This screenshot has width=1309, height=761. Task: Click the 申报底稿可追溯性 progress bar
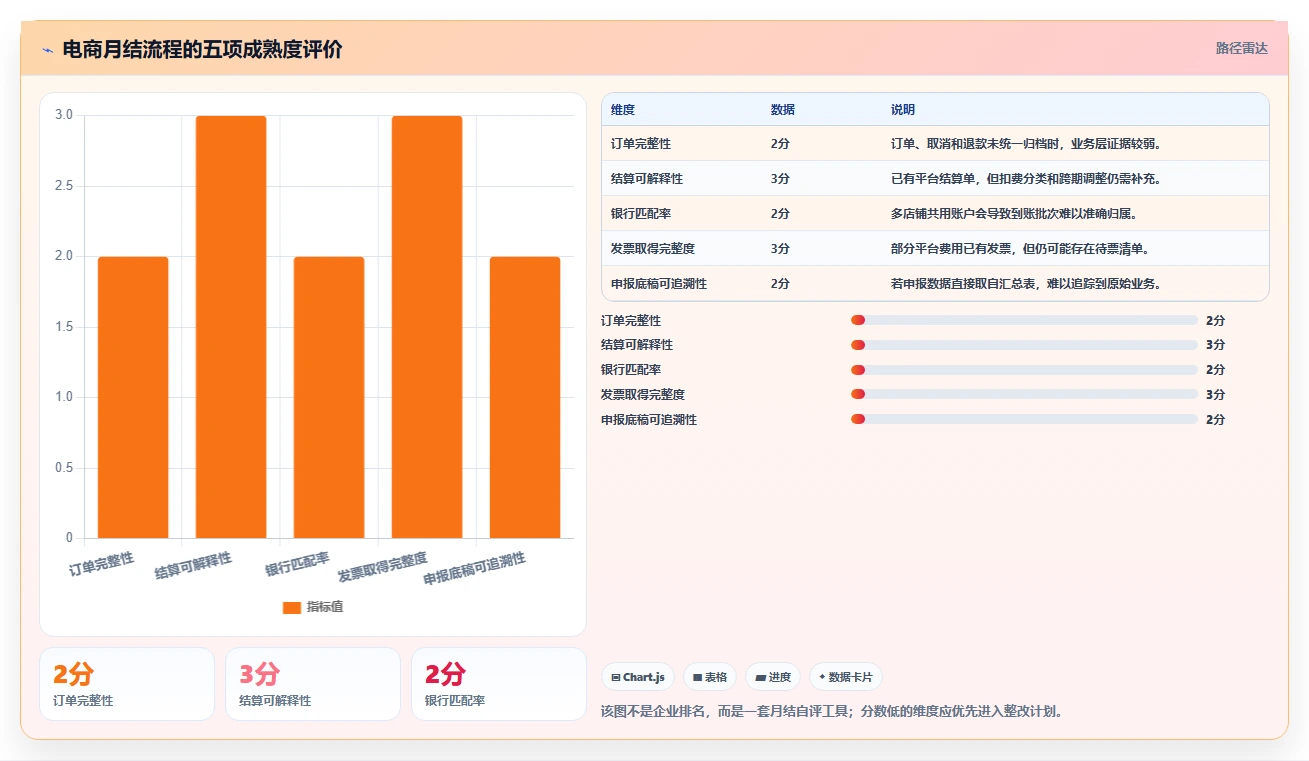[x=1024, y=419]
